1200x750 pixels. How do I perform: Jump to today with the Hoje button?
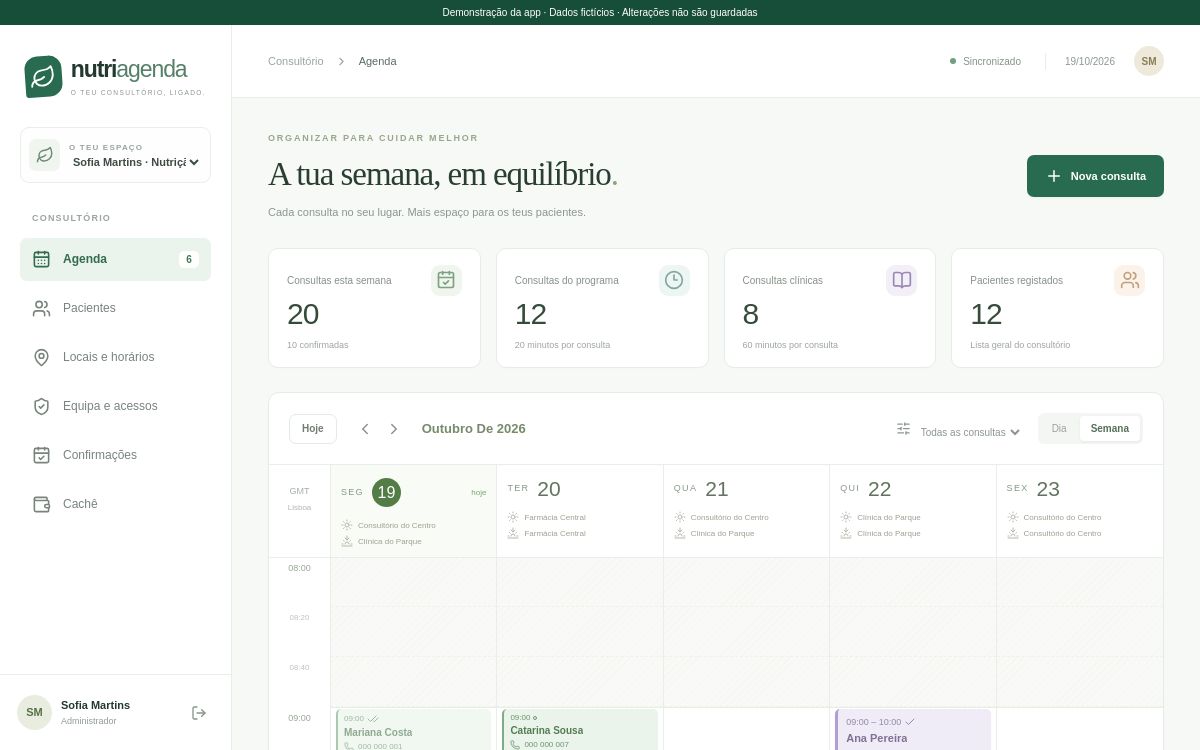pyautogui.click(x=313, y=429)
